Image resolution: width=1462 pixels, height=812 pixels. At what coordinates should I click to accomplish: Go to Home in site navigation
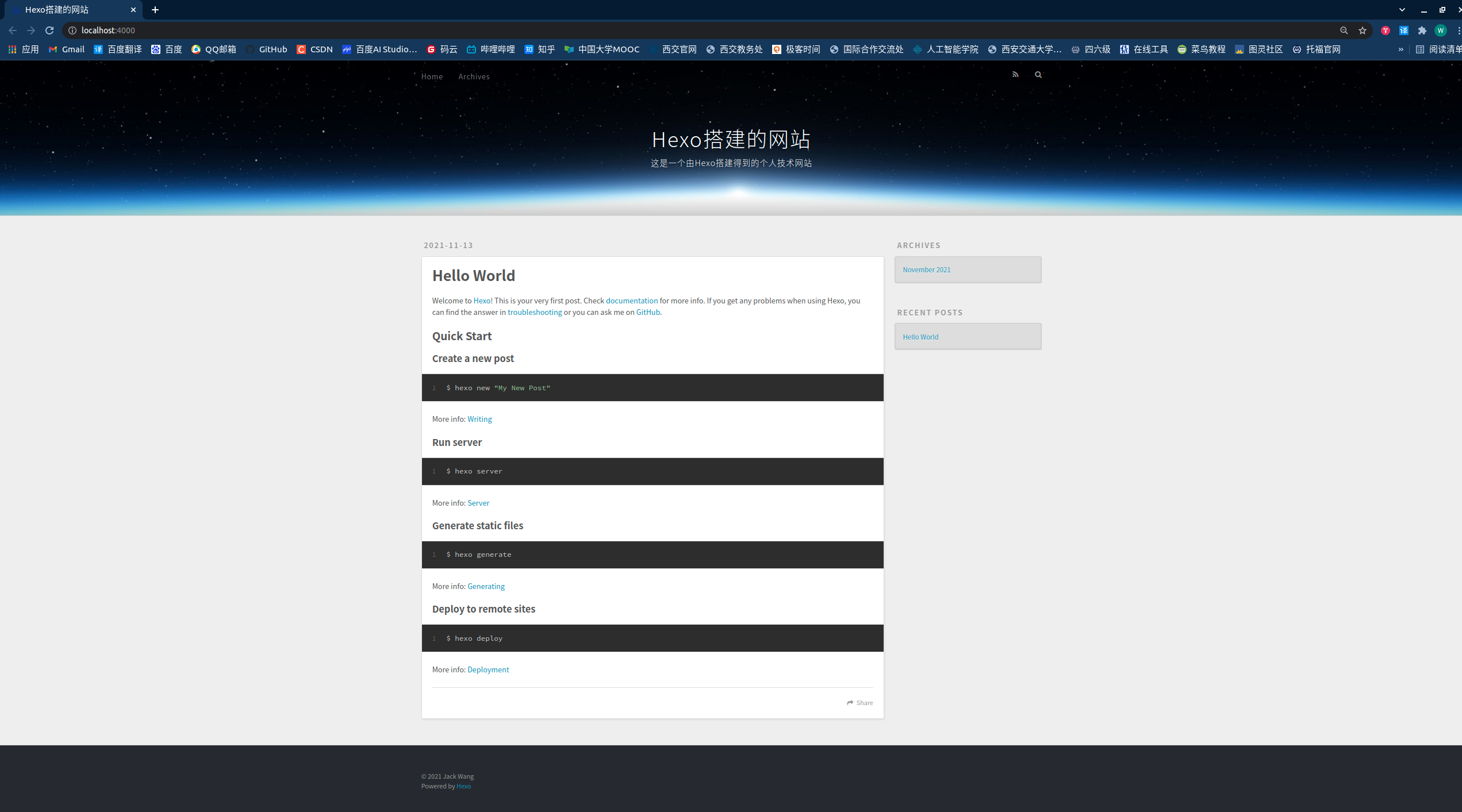point(432,76)
